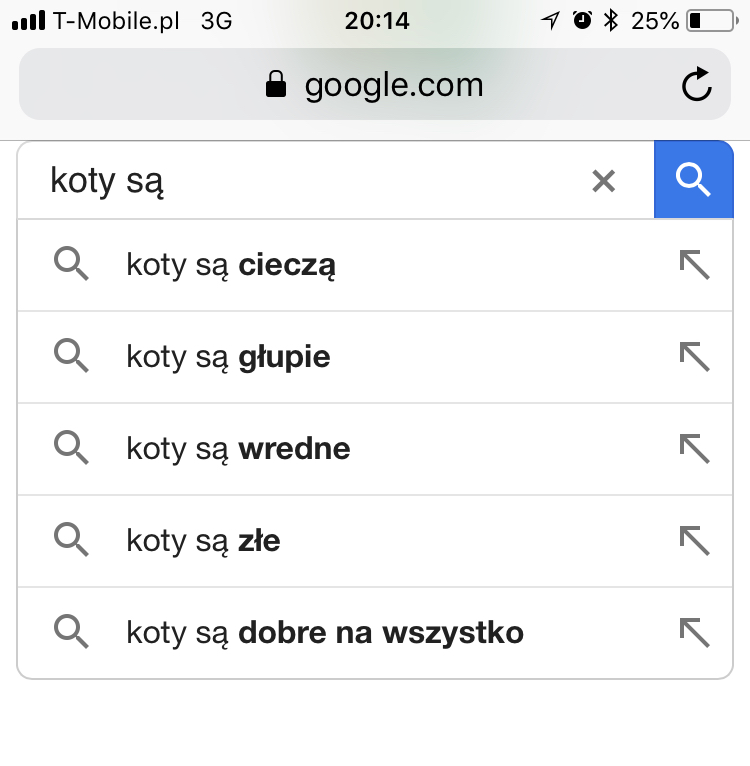
Task: Tap the blue search magnifier button
Action: click(693, 179)
